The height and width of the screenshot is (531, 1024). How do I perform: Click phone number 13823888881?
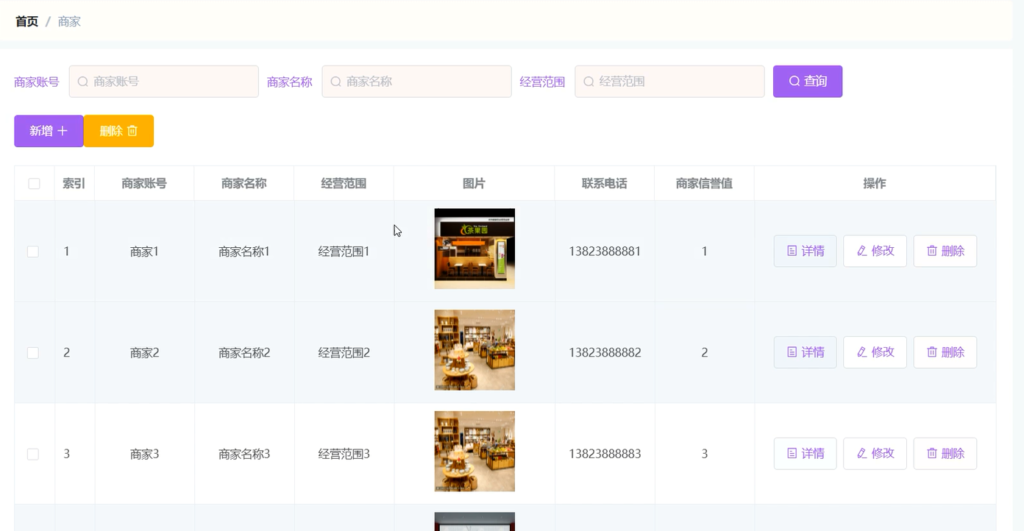pos(605,251)
